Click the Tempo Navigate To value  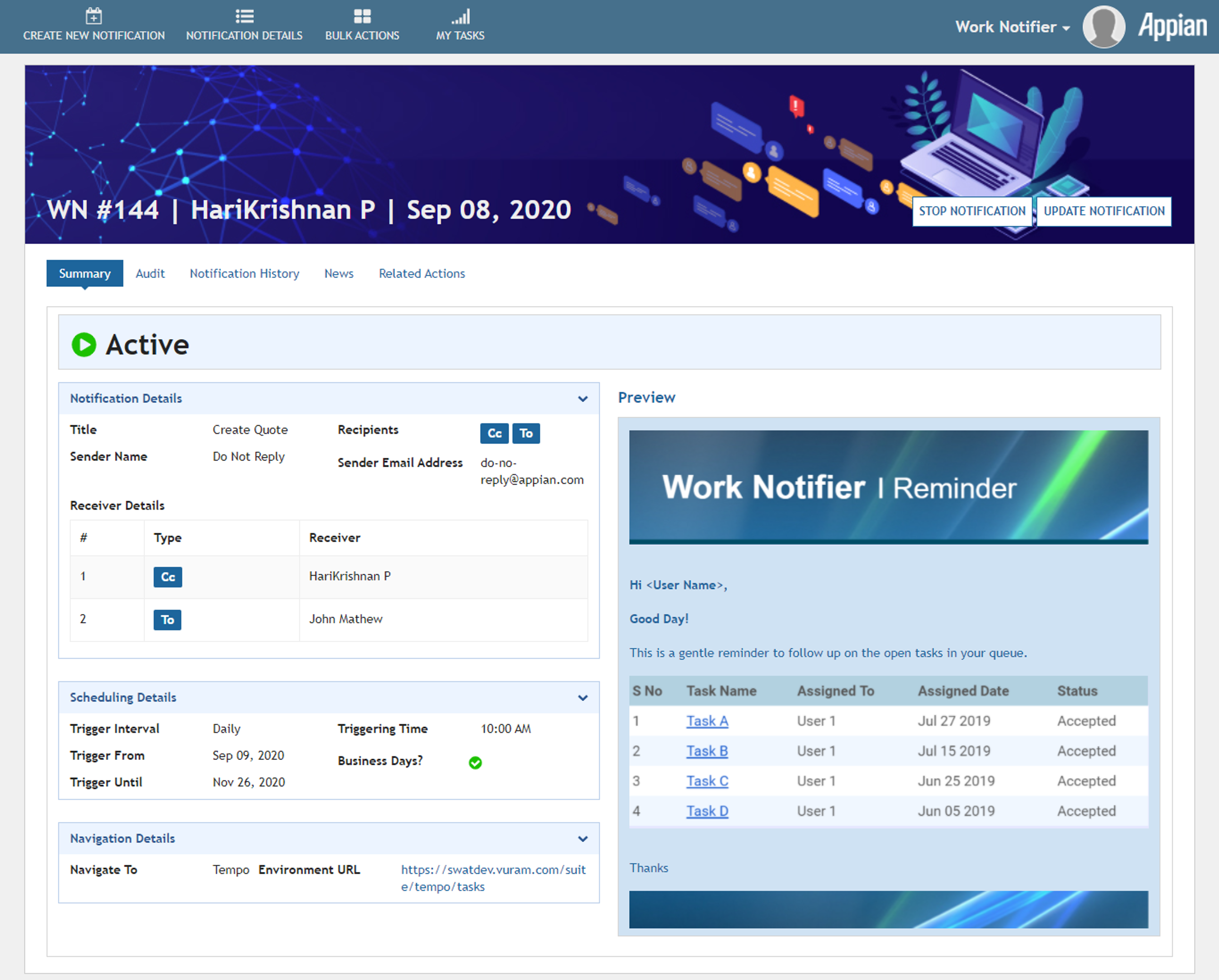[231, 870]
